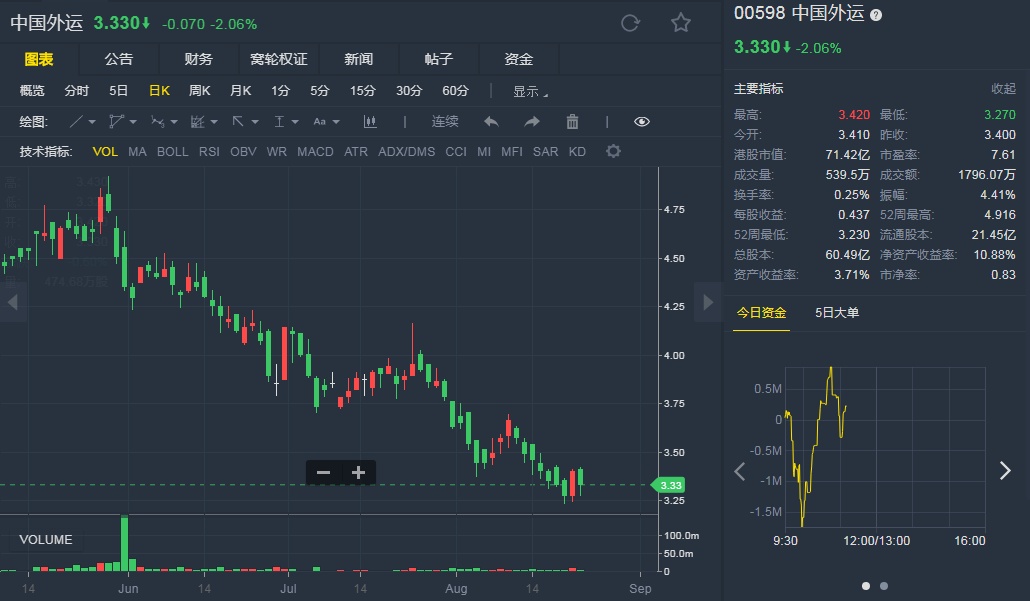
Task: Open the 窝轮权证 warrants tab
Action: [279, 59]
